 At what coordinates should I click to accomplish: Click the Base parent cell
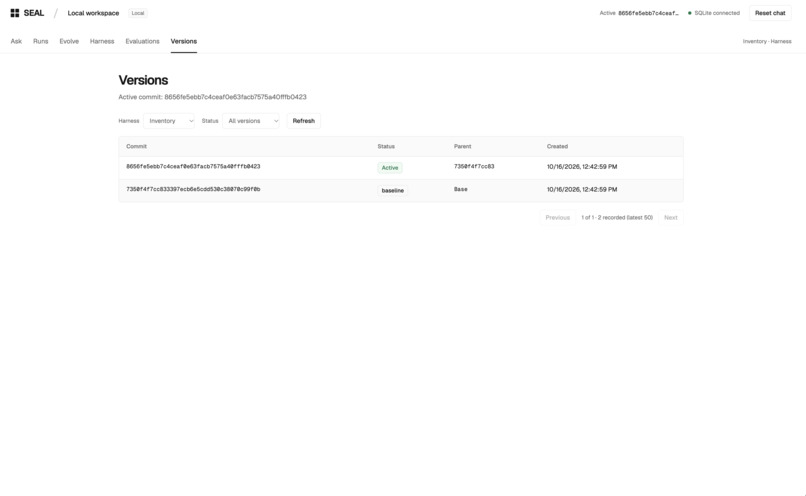[x=461, y=189]
